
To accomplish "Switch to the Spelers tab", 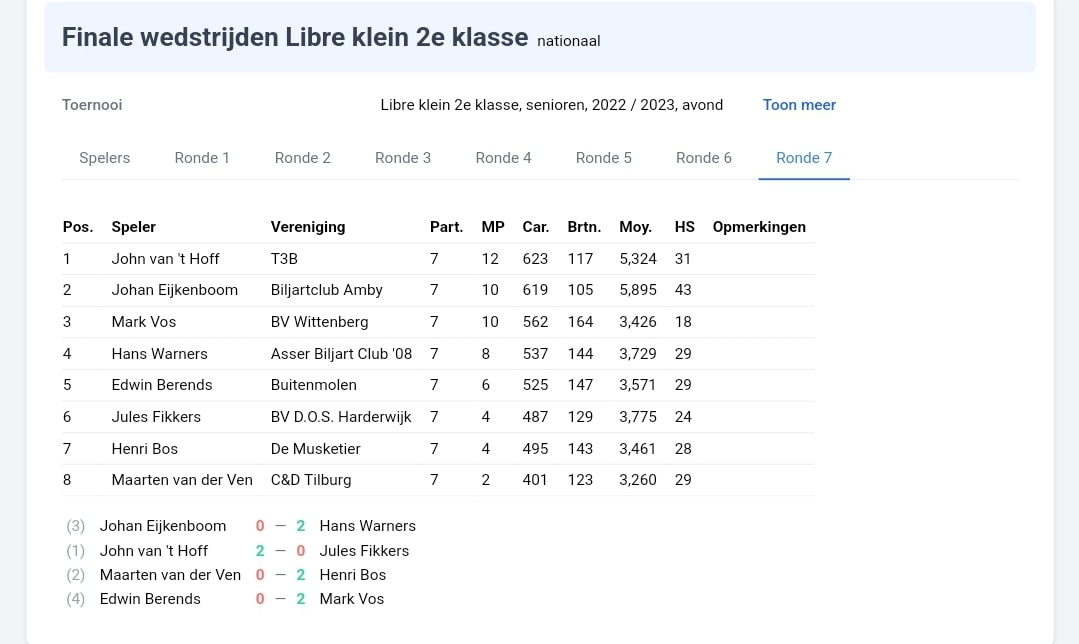I will [x=105, y=158].
